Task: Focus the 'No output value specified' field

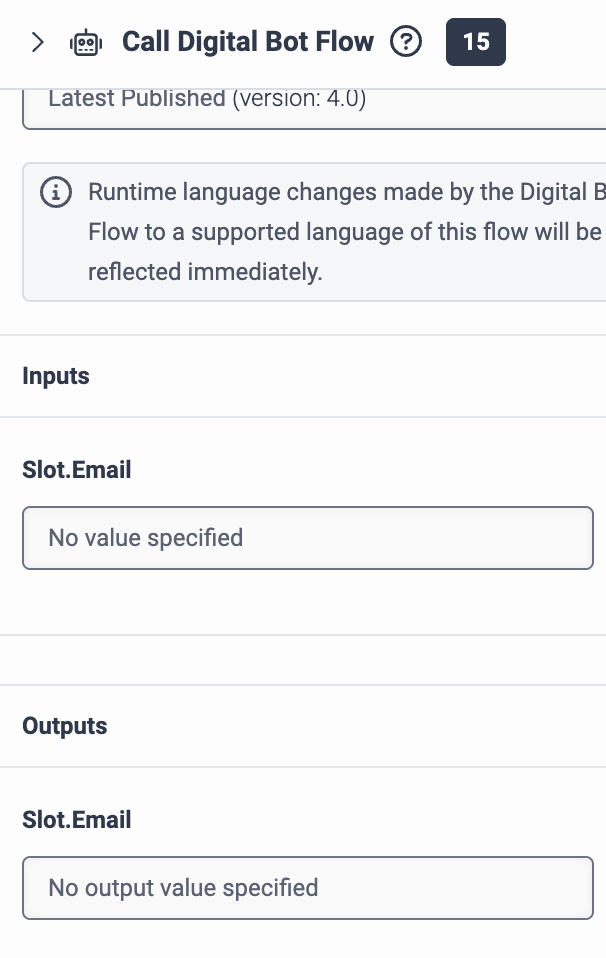Action: click(x=308, y=888)
